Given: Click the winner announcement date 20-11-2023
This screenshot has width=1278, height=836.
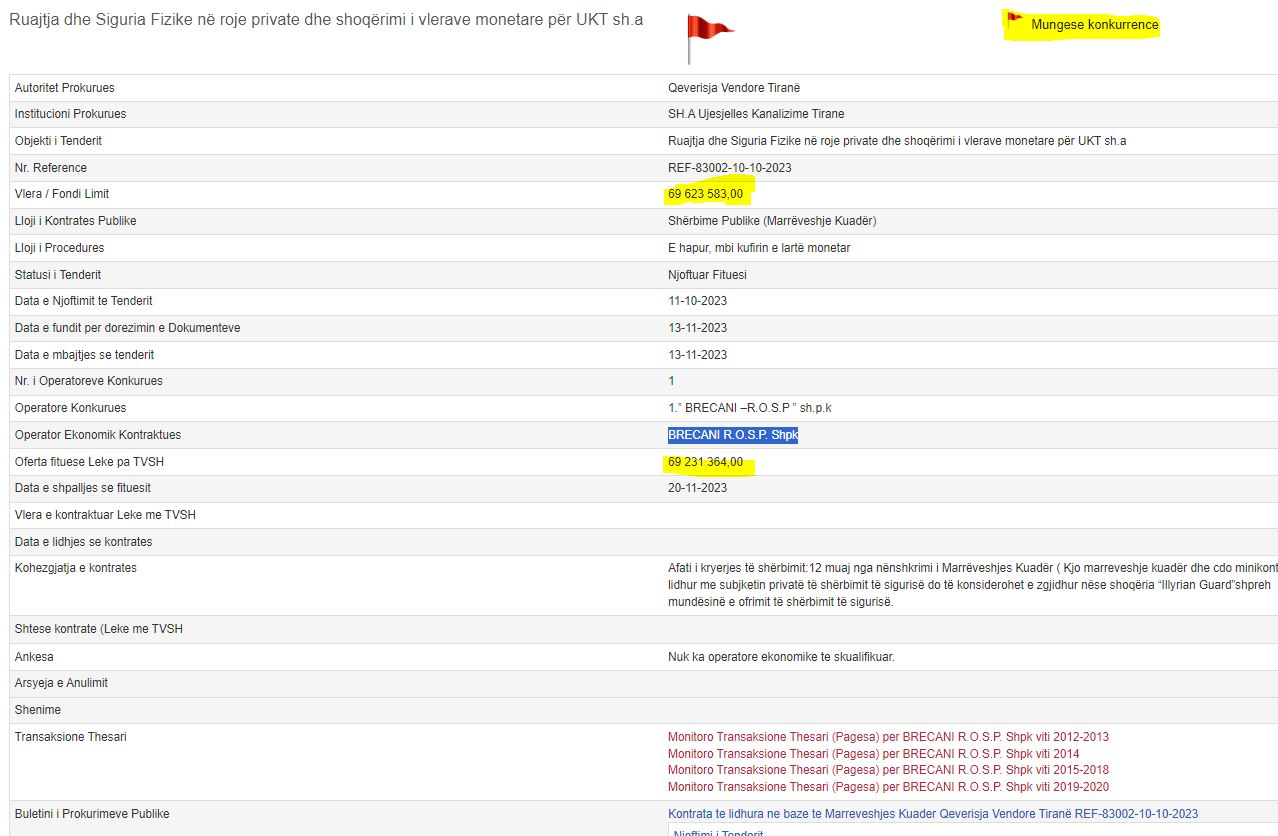Looking at the screenshot, I should (x=697, y=488).
